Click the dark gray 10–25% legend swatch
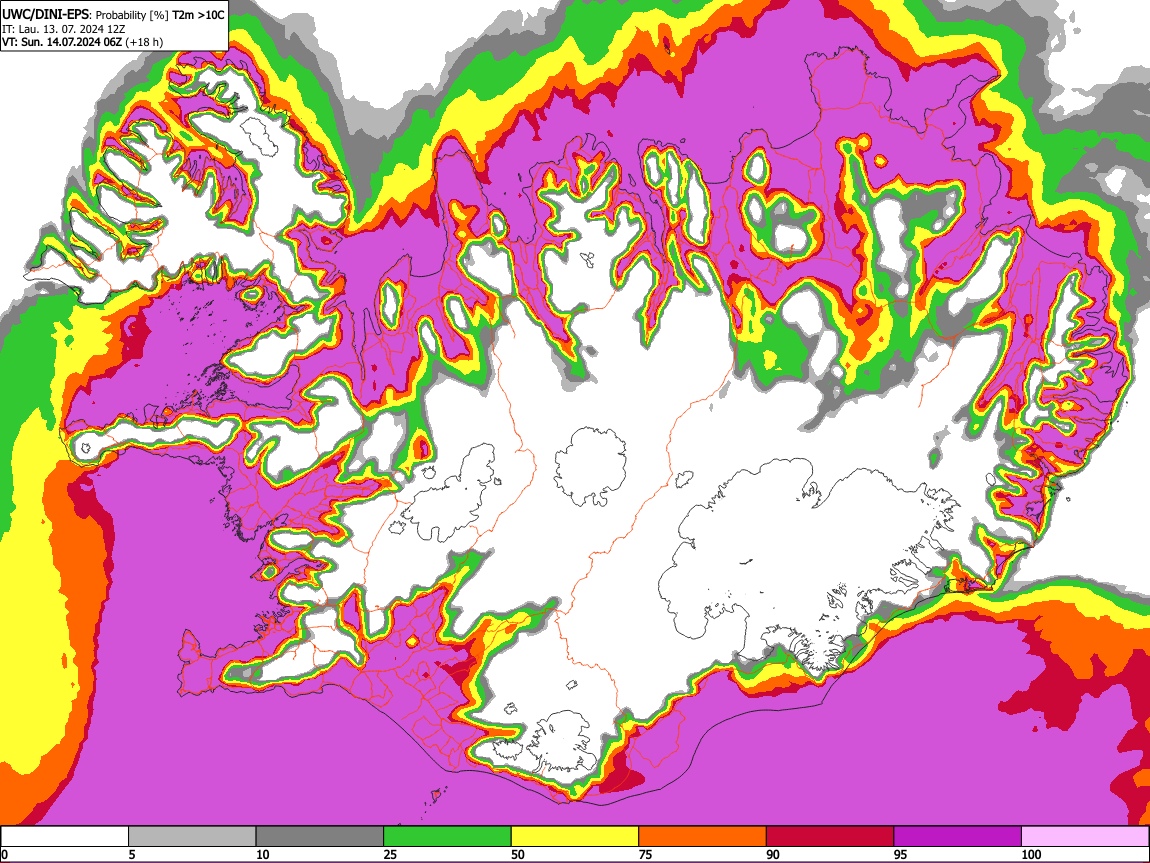The width and height of the screenshot is (1150, 863). pos(320,837)
